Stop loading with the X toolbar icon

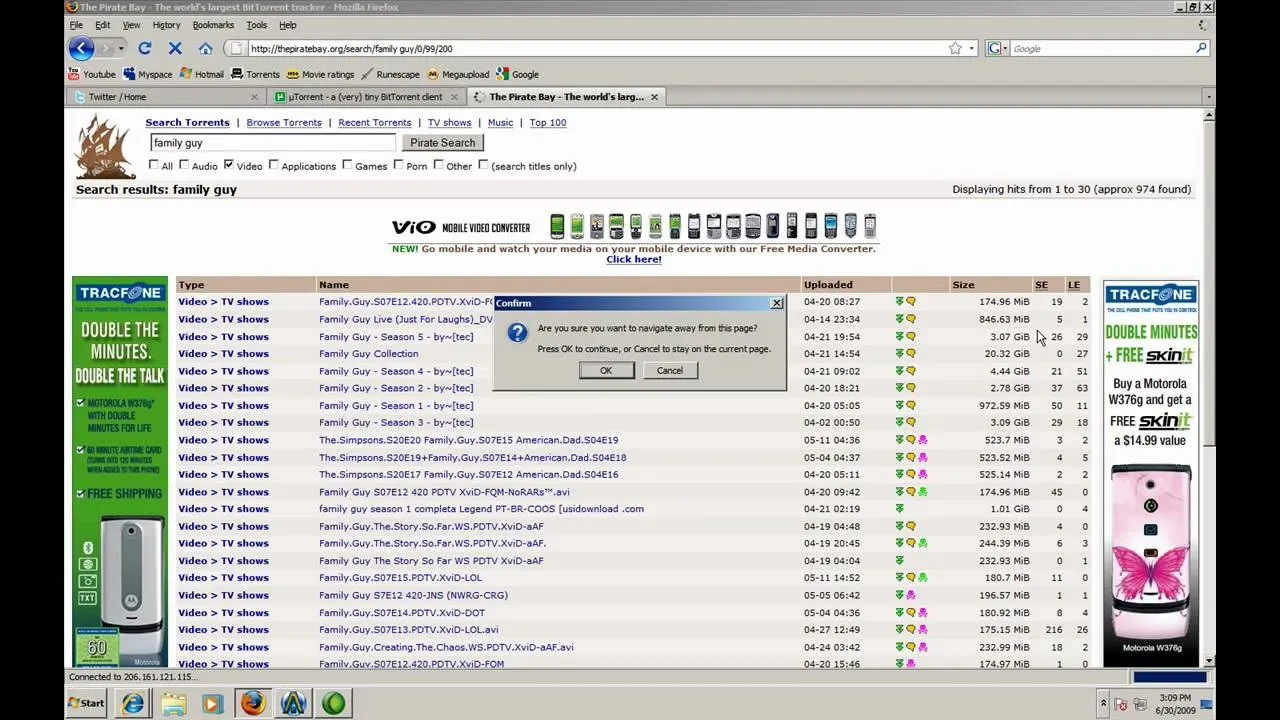175,48
